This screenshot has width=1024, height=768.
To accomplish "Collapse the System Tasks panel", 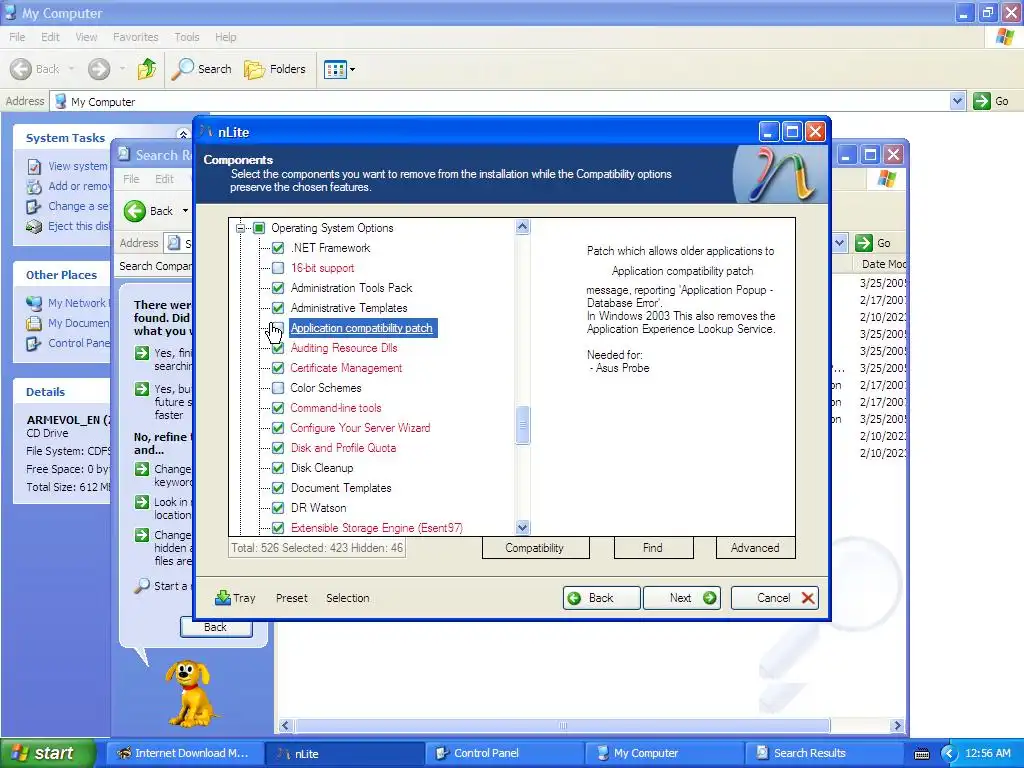I will pyautogui.click(x=183, y=135).
